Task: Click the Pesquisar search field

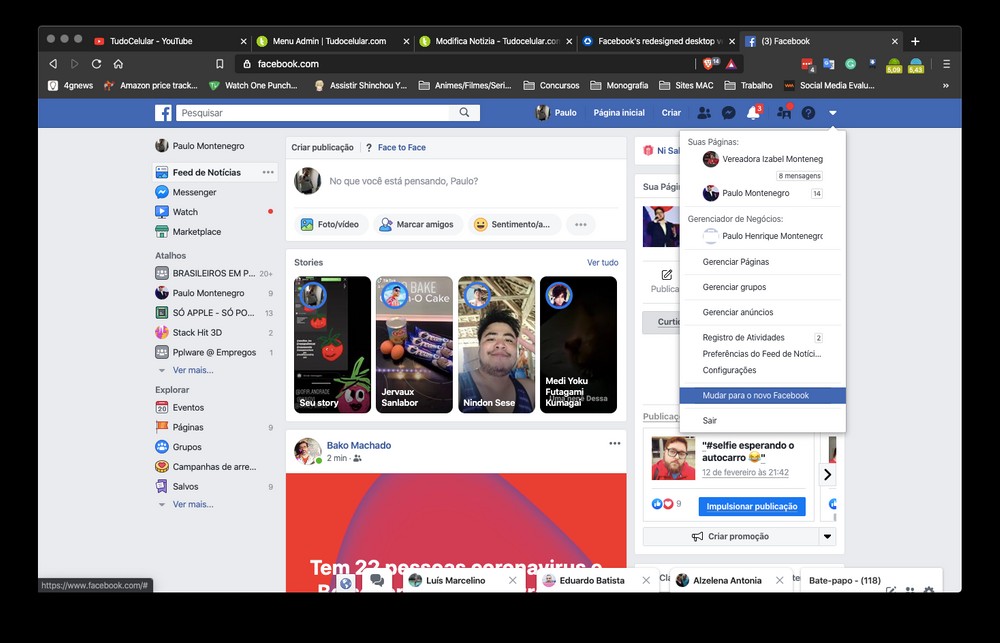Action: pyautogui.click(x=313, y=113)
